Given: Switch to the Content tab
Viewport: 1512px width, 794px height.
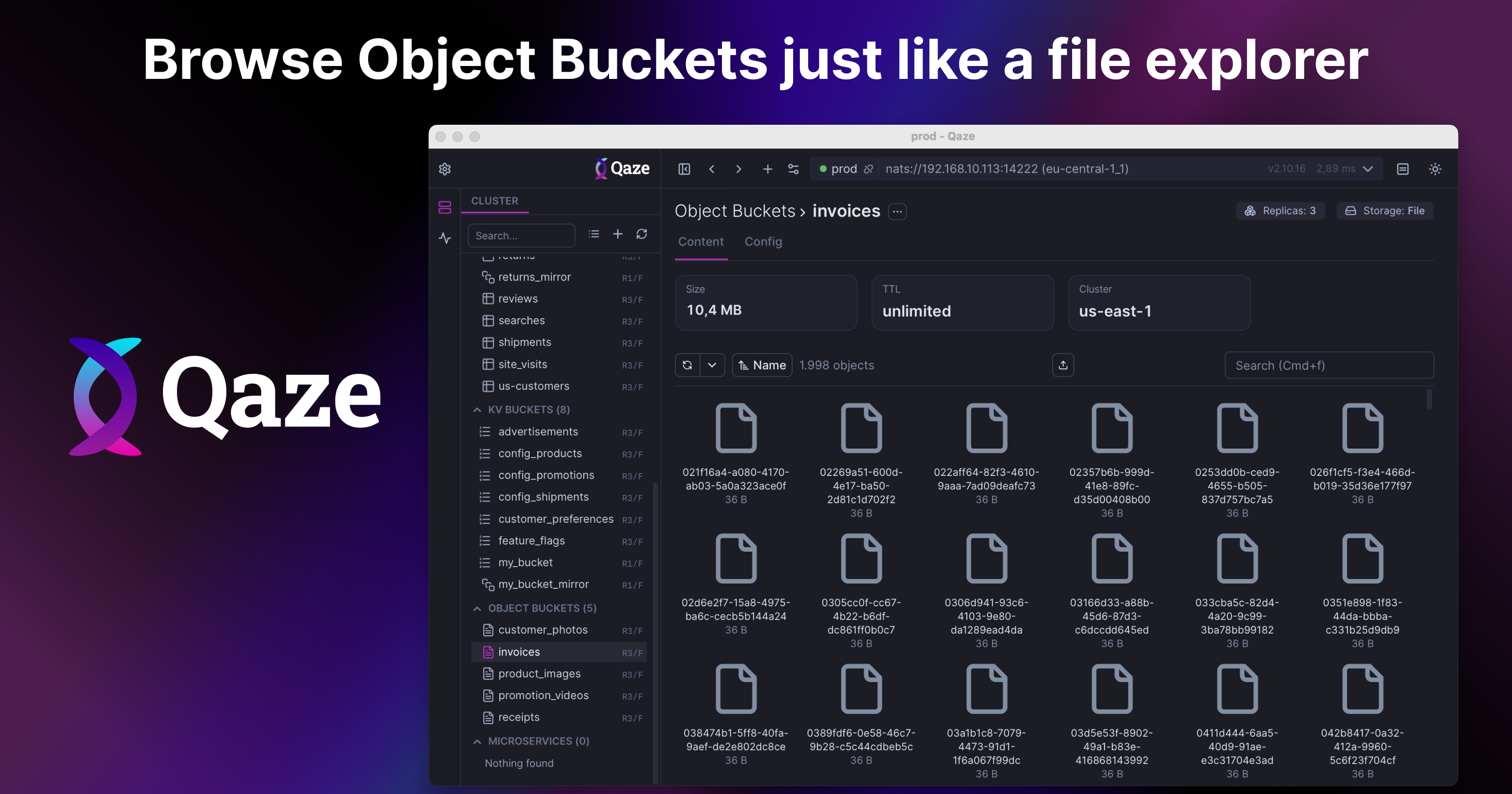Looking at the screenshot, I should [x=701, y=242].
